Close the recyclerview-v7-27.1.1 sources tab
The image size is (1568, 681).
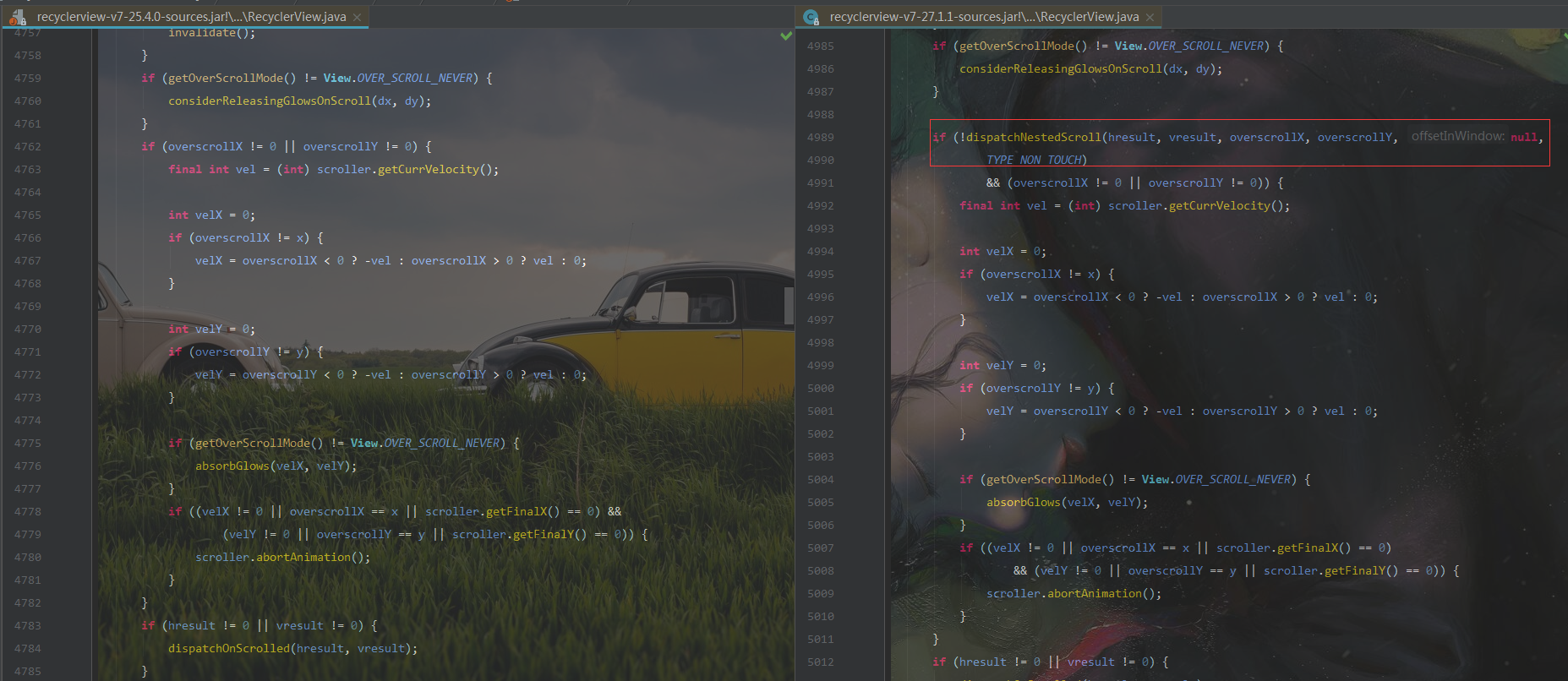point(1150,17)
